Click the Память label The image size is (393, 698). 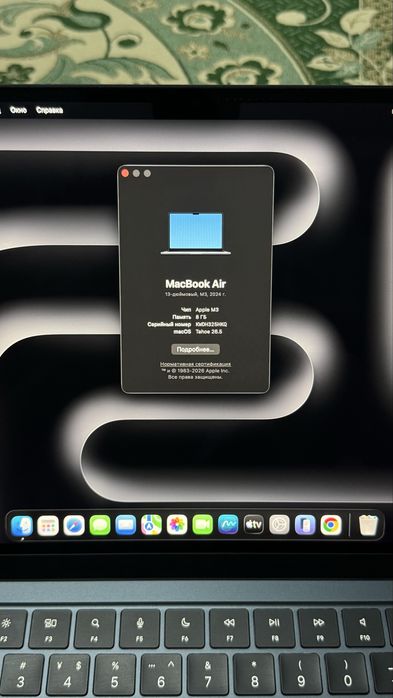coord(182,317)
